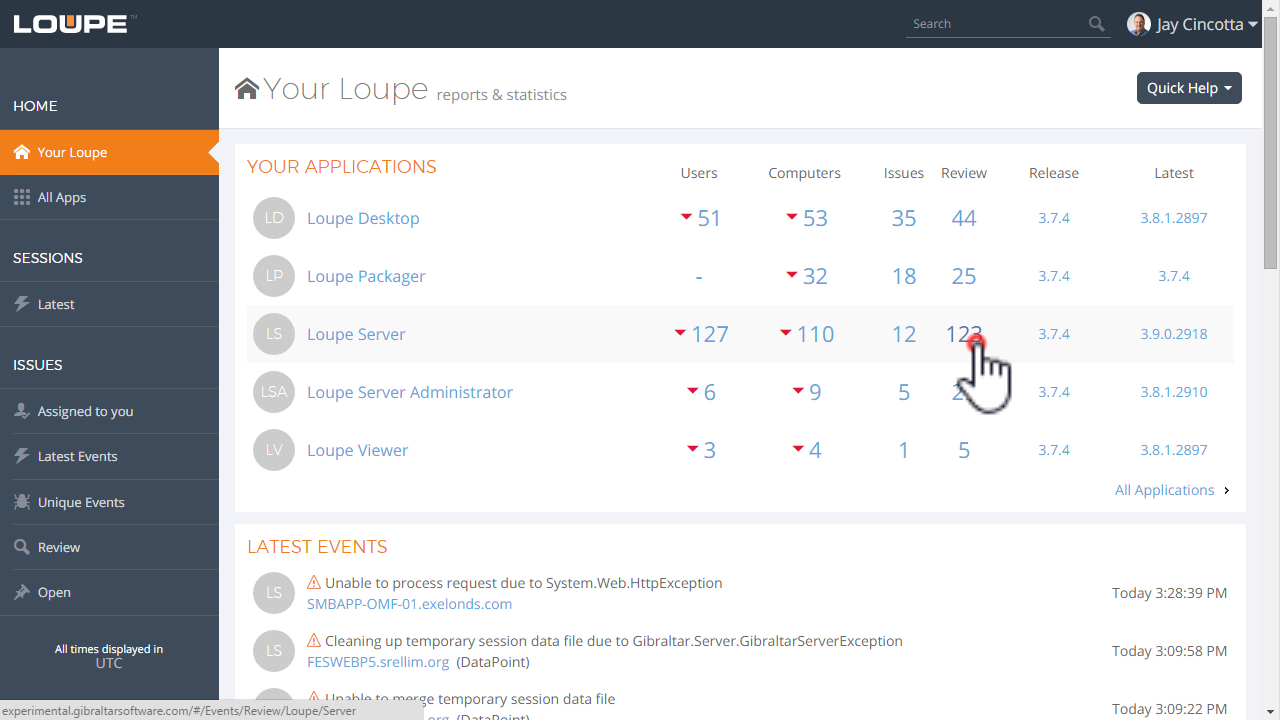The width and height of the screenshot is (1280, 720).
Task: Open the Loupe Desktop application link
Action: [363, 218]
